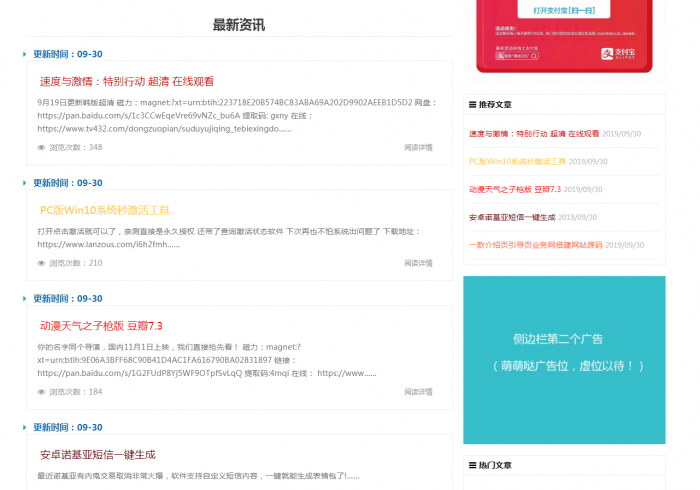
Task: Open sidebar link 一款介绍页引导页业务网维建网站源码
Action: click(x=535, y=244)
